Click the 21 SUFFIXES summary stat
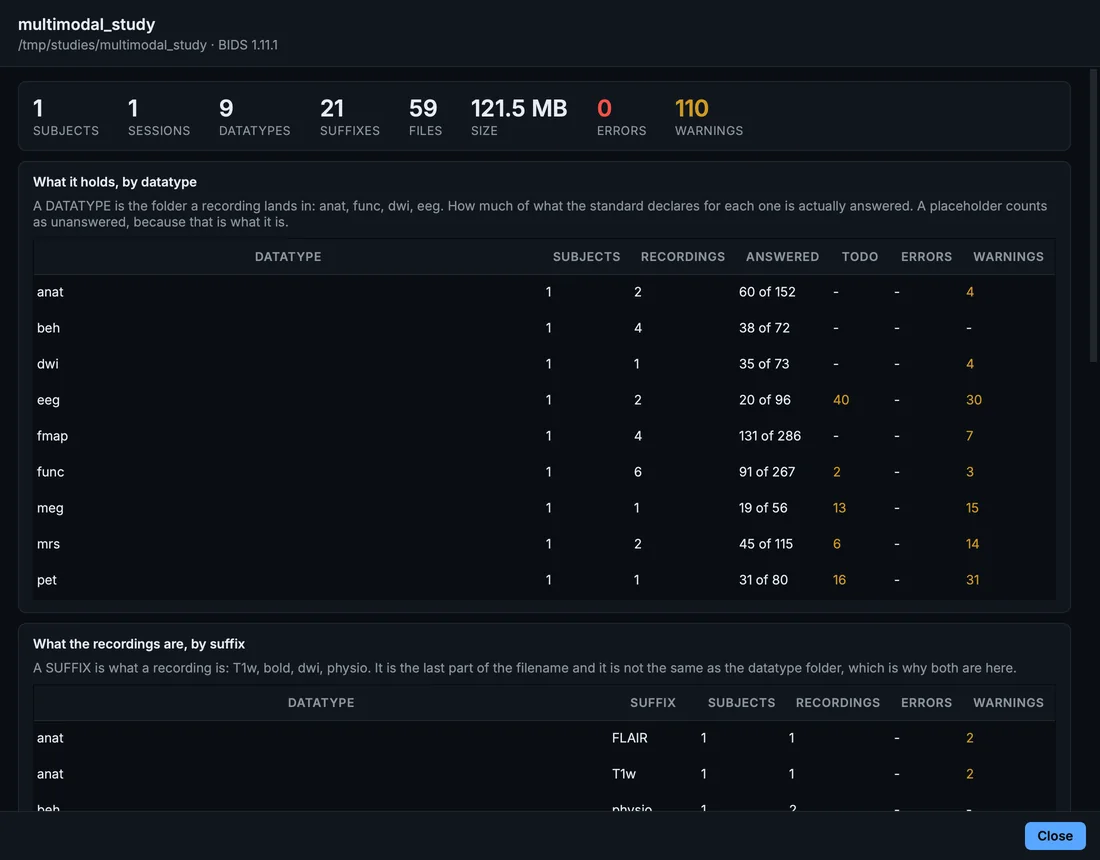 pos(349,116)
